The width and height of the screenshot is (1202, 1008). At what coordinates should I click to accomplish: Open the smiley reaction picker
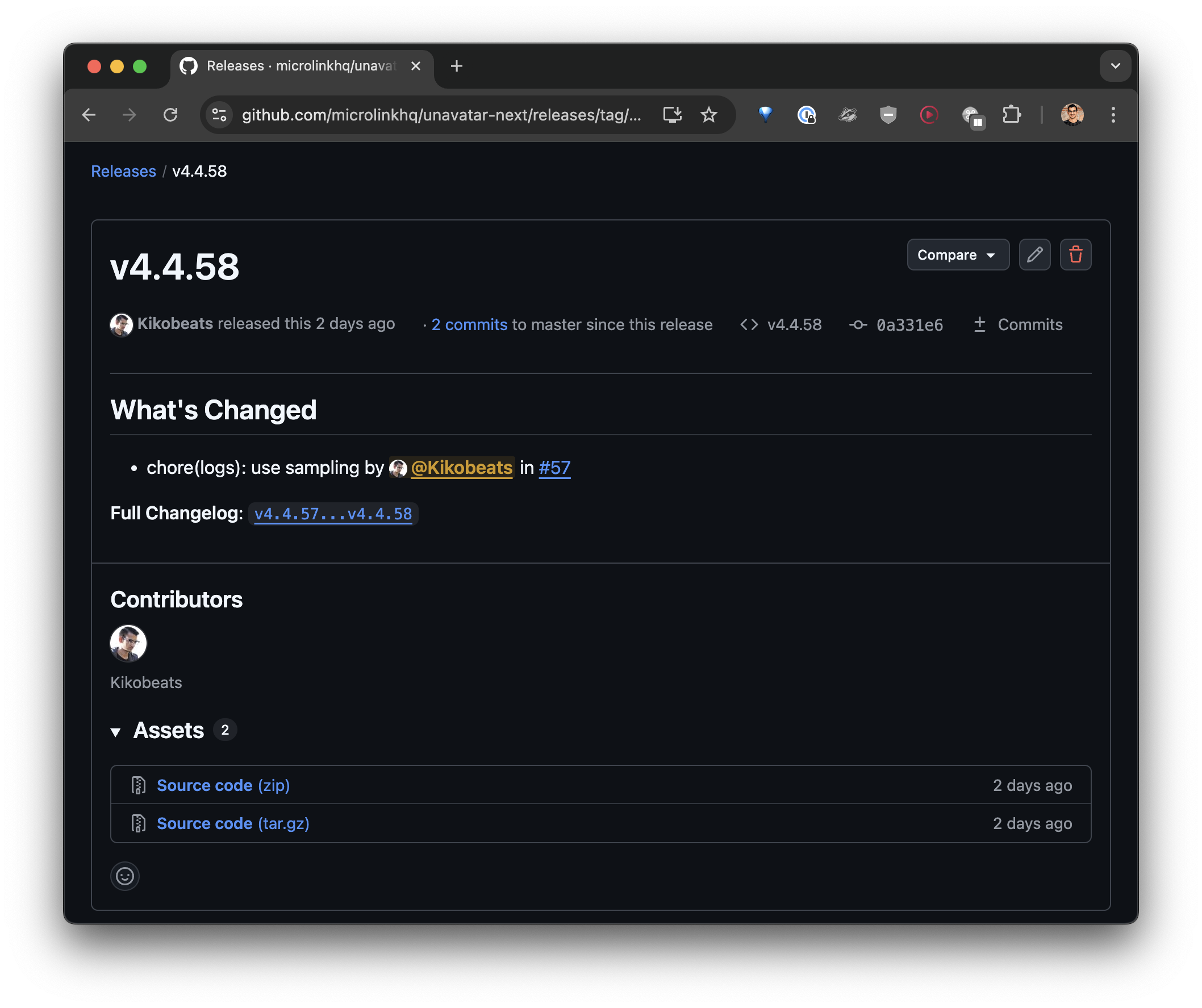pos(125,876)
